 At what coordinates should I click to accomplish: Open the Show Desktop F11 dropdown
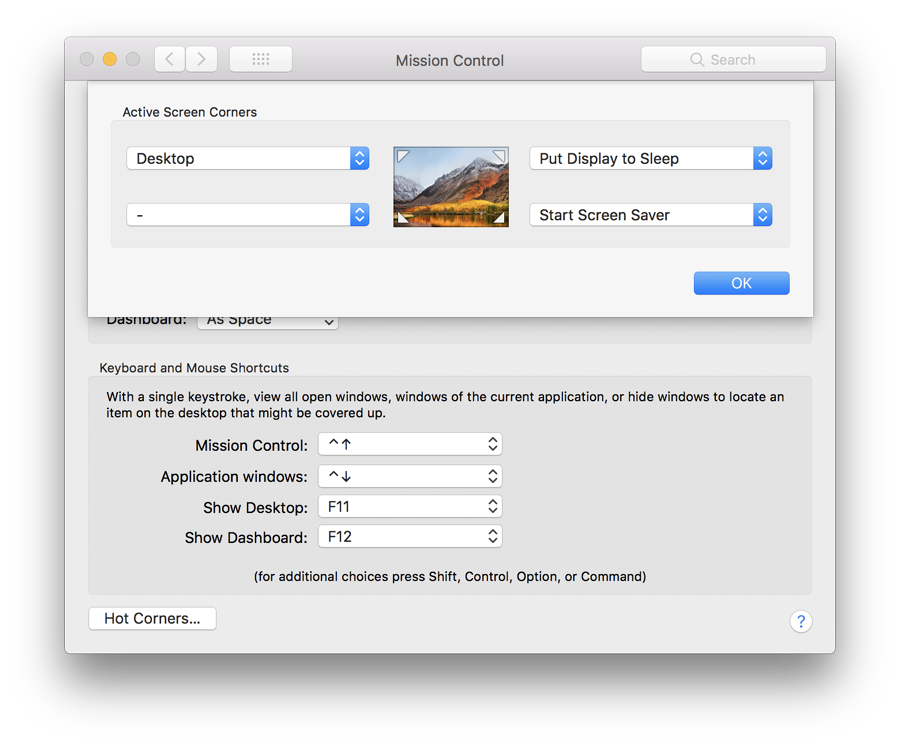pos(410,507)
